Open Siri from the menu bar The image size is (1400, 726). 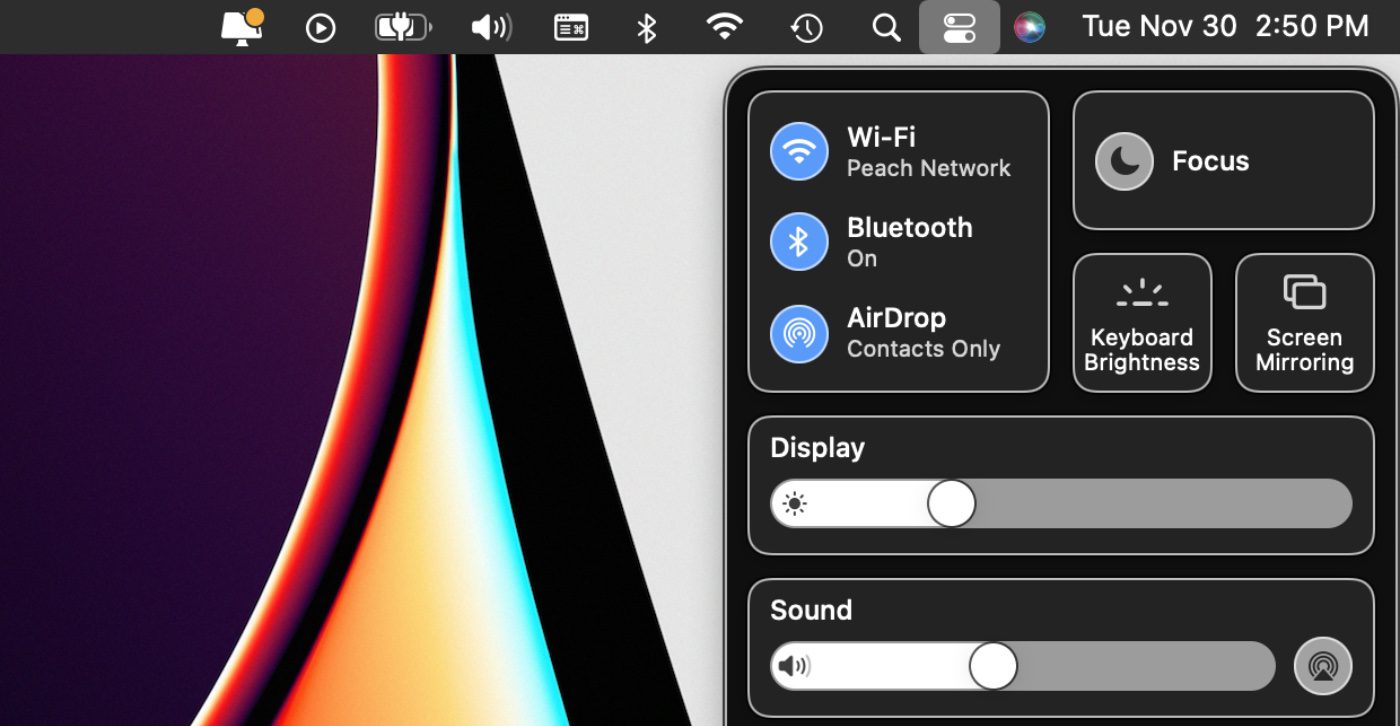1029,27
